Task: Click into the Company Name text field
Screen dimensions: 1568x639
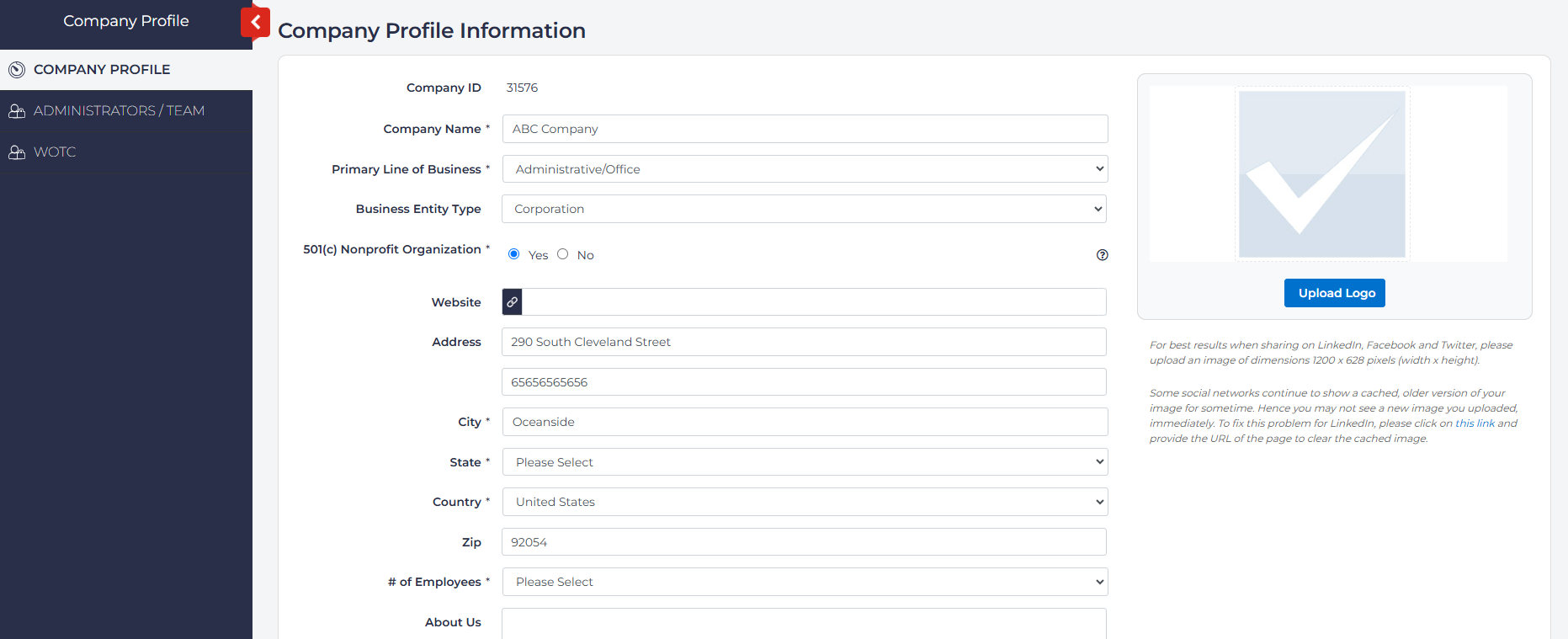Action: pos(804,129)
